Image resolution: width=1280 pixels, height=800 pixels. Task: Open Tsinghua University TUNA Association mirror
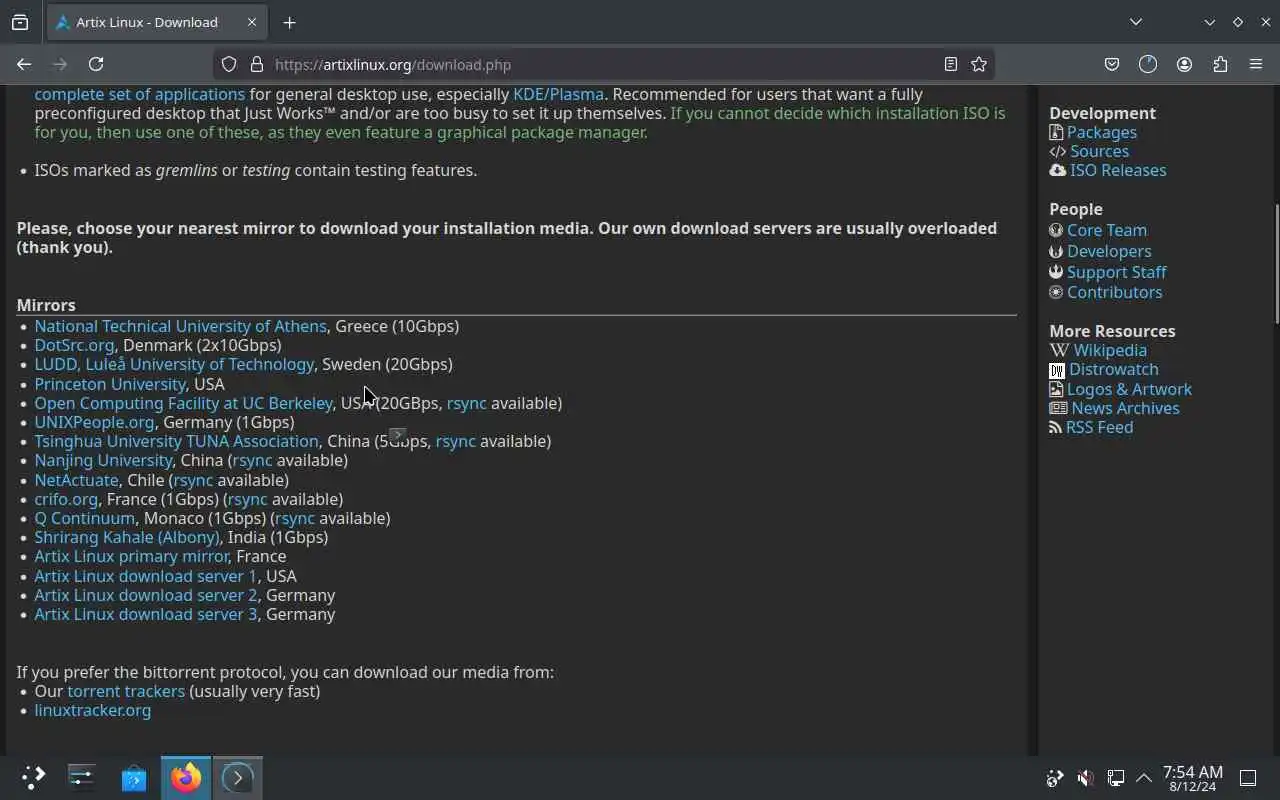[176, 441]
